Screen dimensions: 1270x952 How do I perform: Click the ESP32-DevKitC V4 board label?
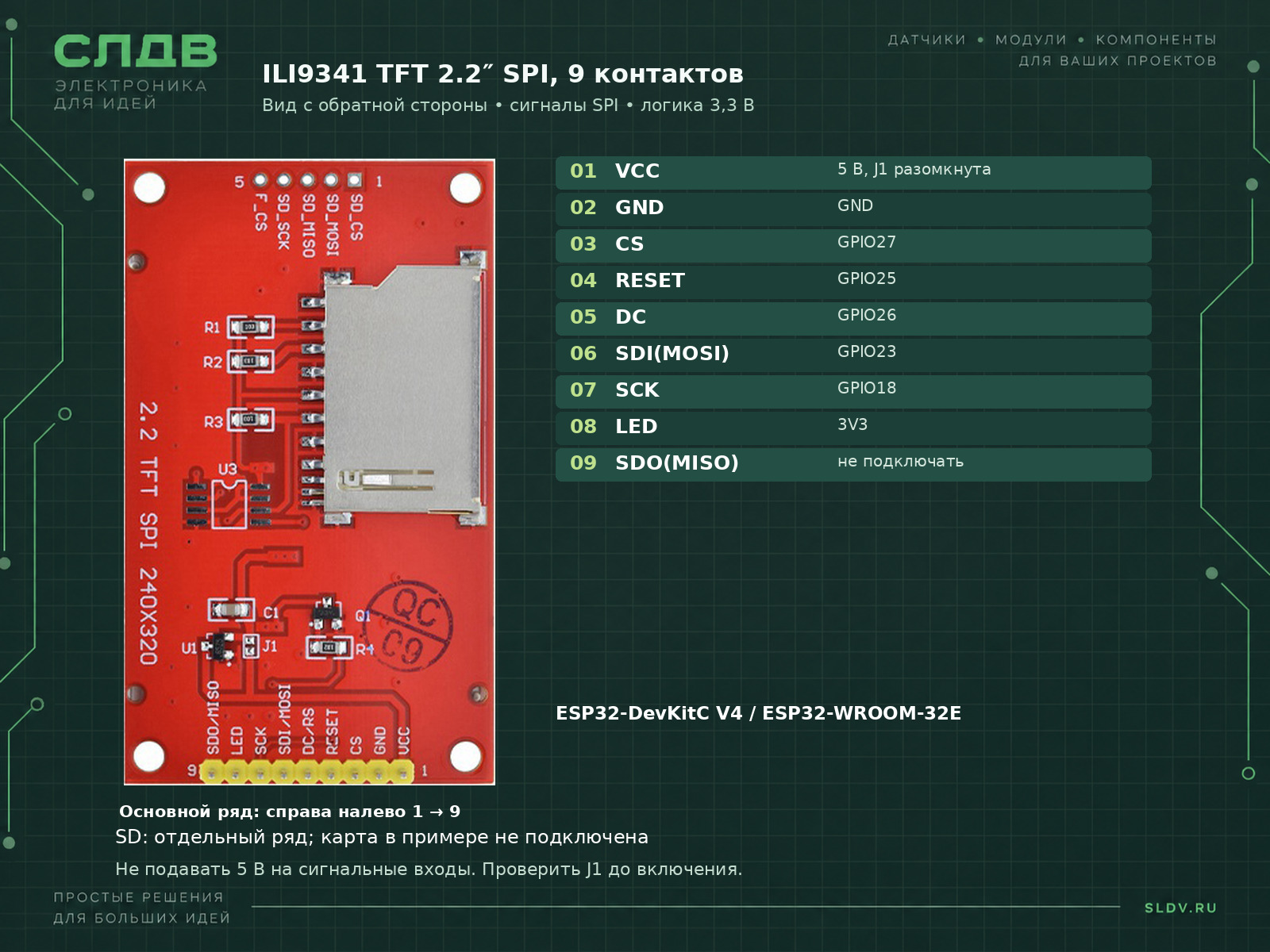(758, 713)
